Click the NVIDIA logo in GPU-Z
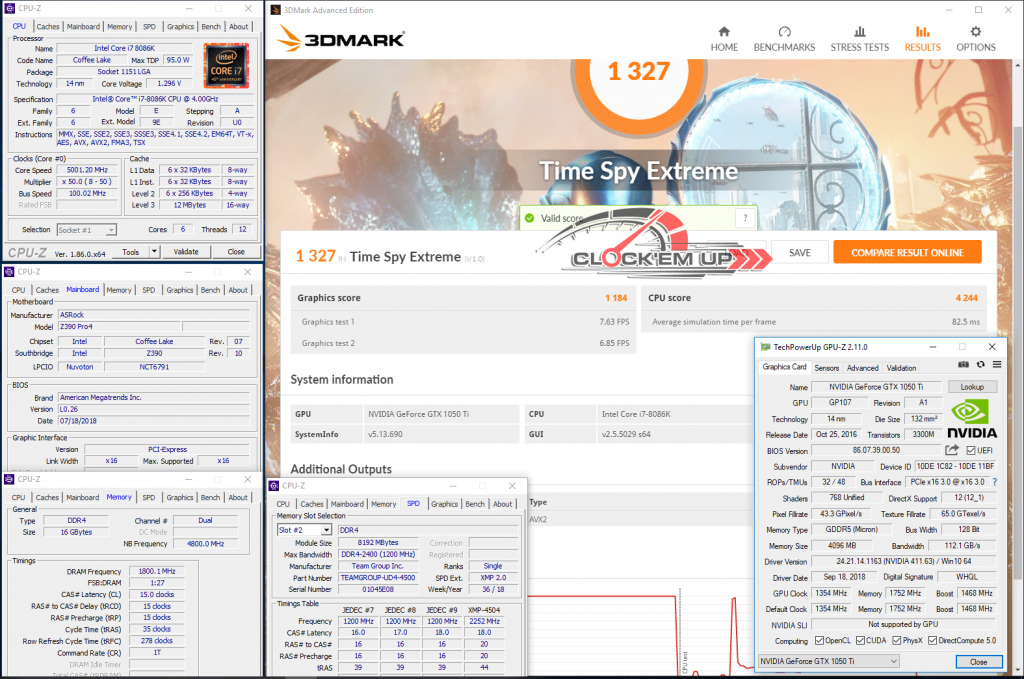The image size is (1024, 679). click(x=971, y=419)
